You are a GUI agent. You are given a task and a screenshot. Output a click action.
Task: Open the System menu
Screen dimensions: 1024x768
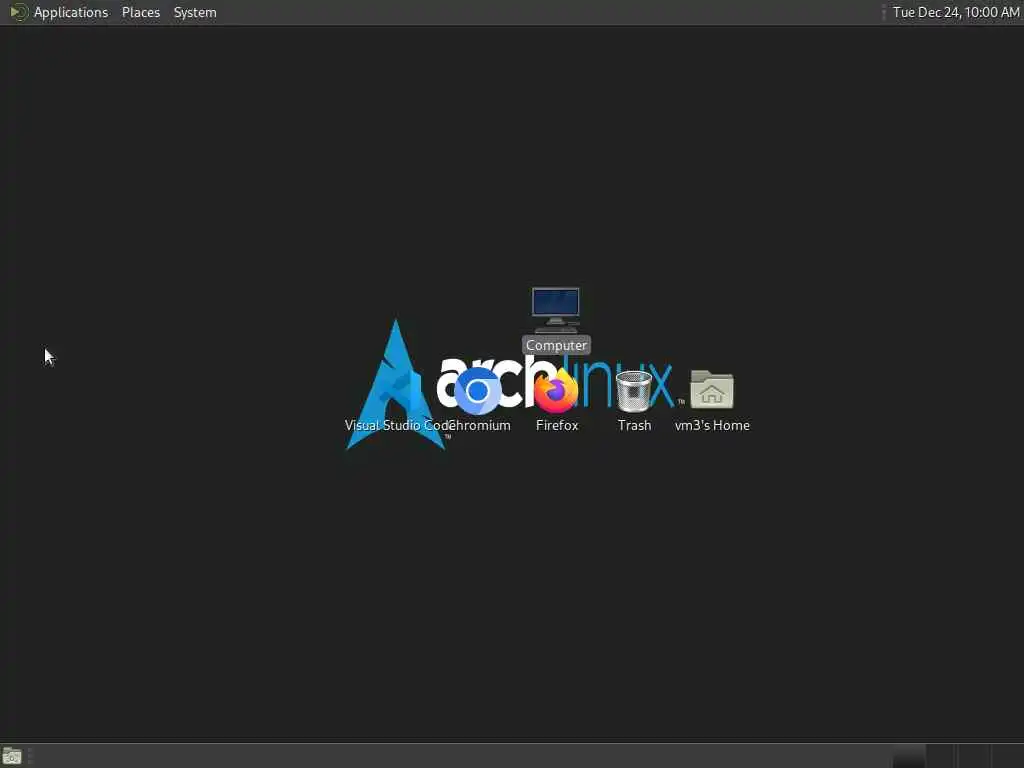point(195,12)
